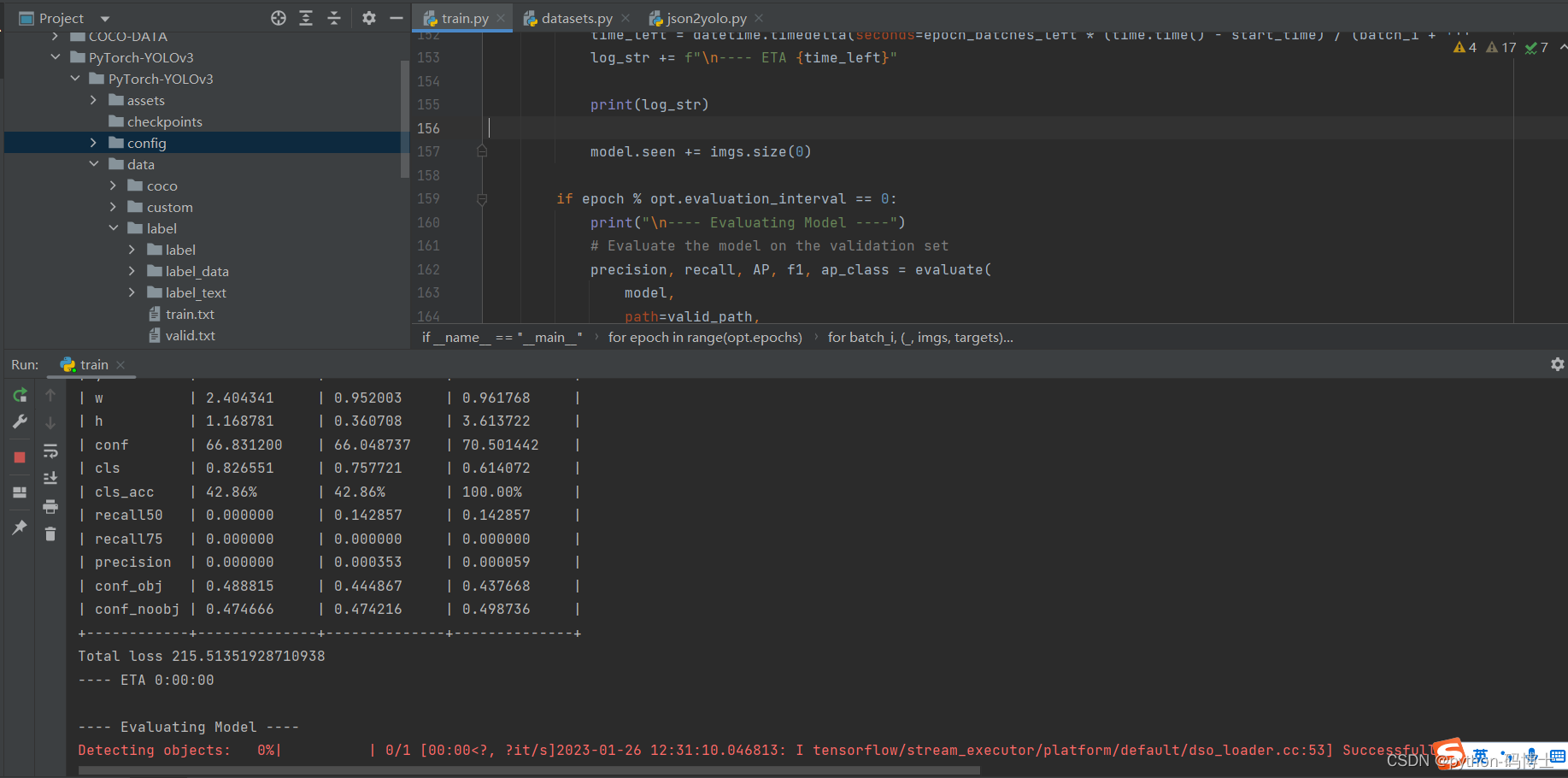The image size is (1568, 778).
Task: Click the wrench edit run configuration icon
Action: [20, 421]
